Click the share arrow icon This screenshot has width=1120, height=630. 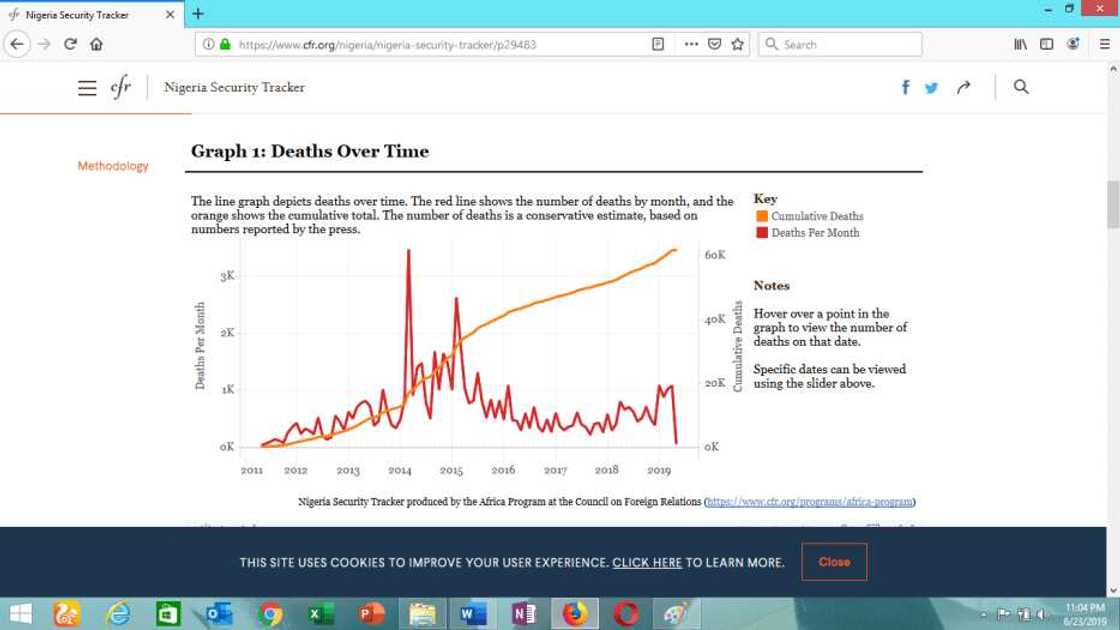tap(963, 87)
